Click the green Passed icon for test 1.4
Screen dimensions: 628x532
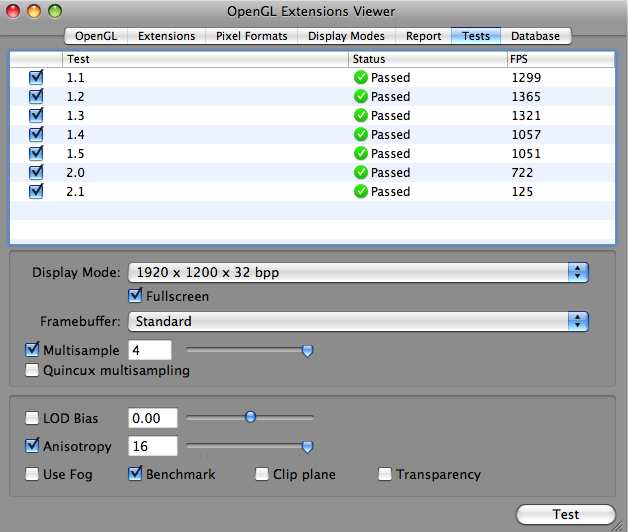pyautogui.click(x=361, y=135)
